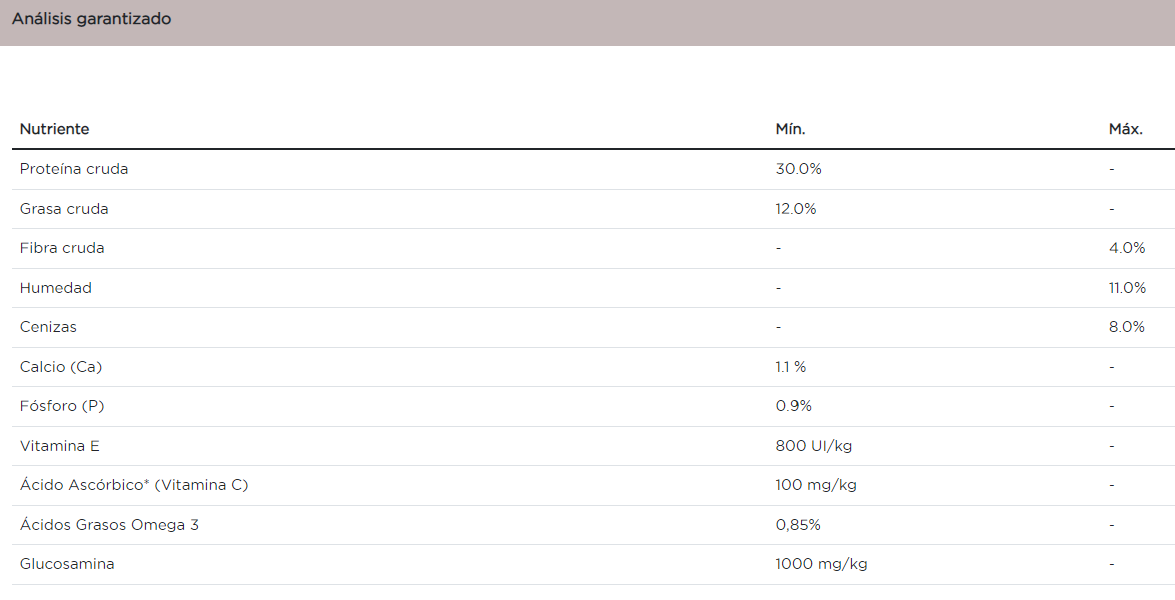Viewport: 1175px width, 600px height.
Task: Select the Grasa cruda row label
Action: (x=64, y=209)
